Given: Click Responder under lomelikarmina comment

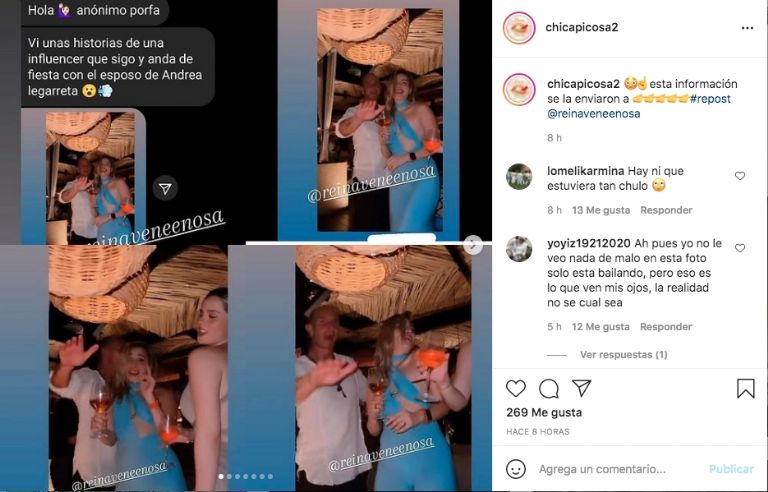Looking at the screenshot, I should click(x=666, y=210).
